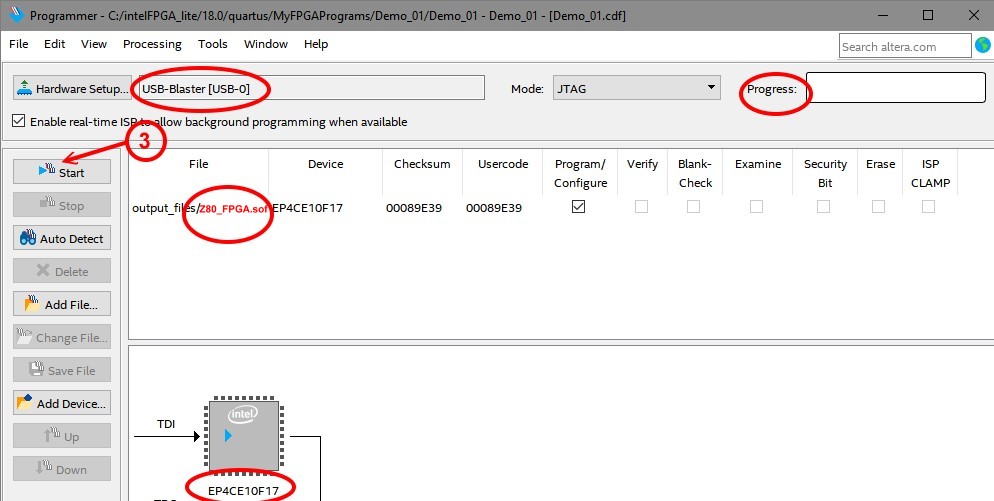Click the Start programming button

point(61,172)
